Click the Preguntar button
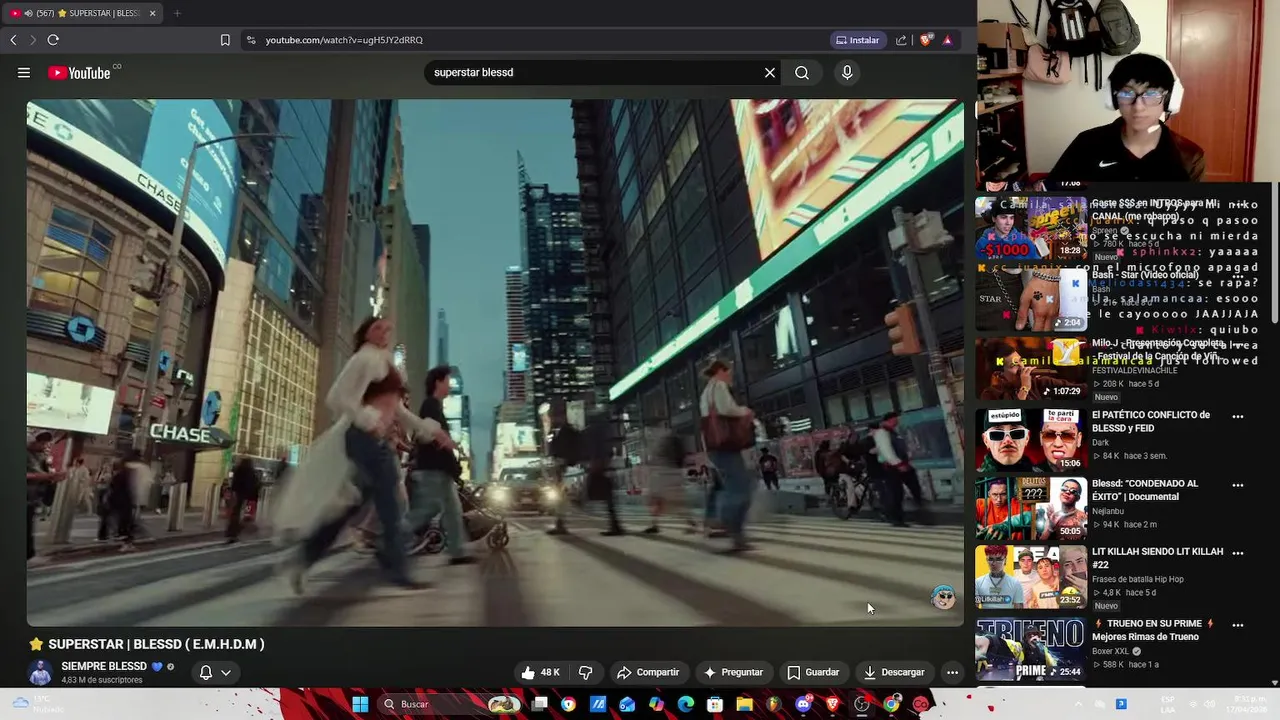The width and height of the screenshot is (1280, 720). click(733, 672)
